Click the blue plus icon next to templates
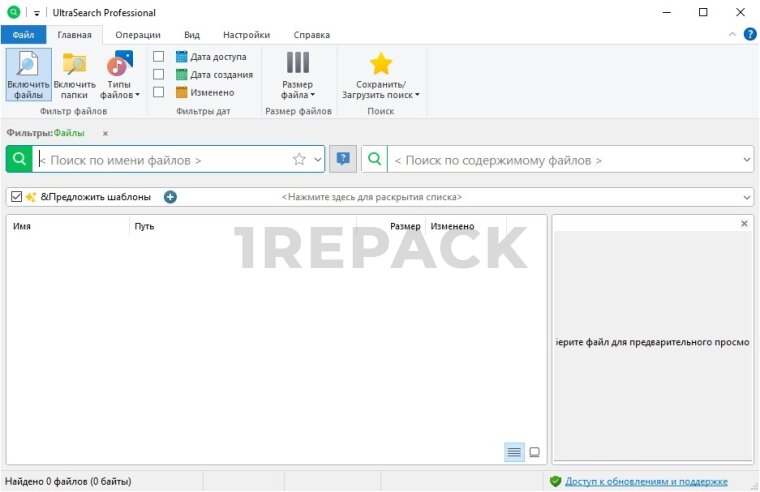Image resolution: width=760 pixels, height=492 pixels. pyautogui.click(x=170, y=197)
